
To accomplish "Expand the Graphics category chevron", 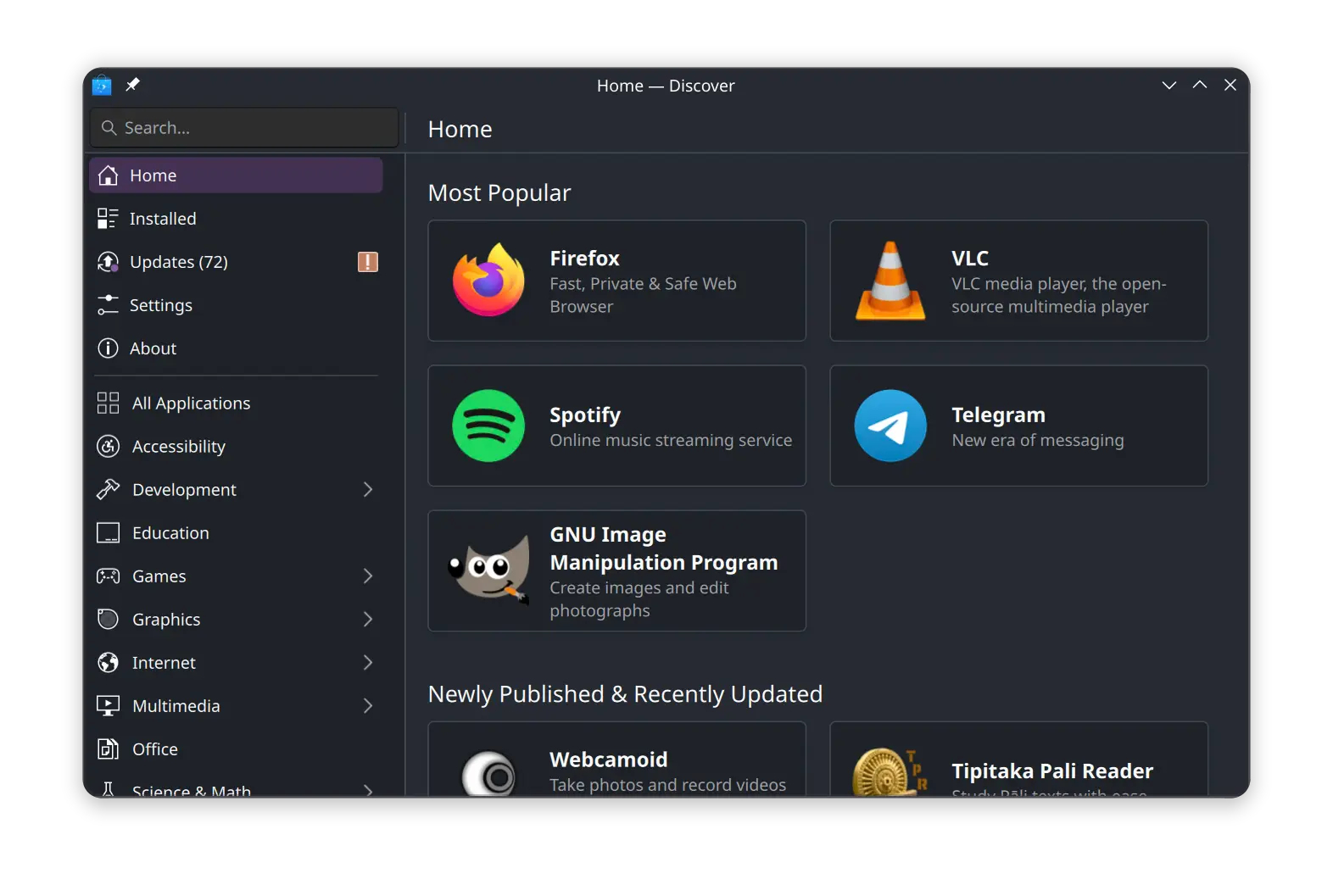I will click(x=368, y=619).
